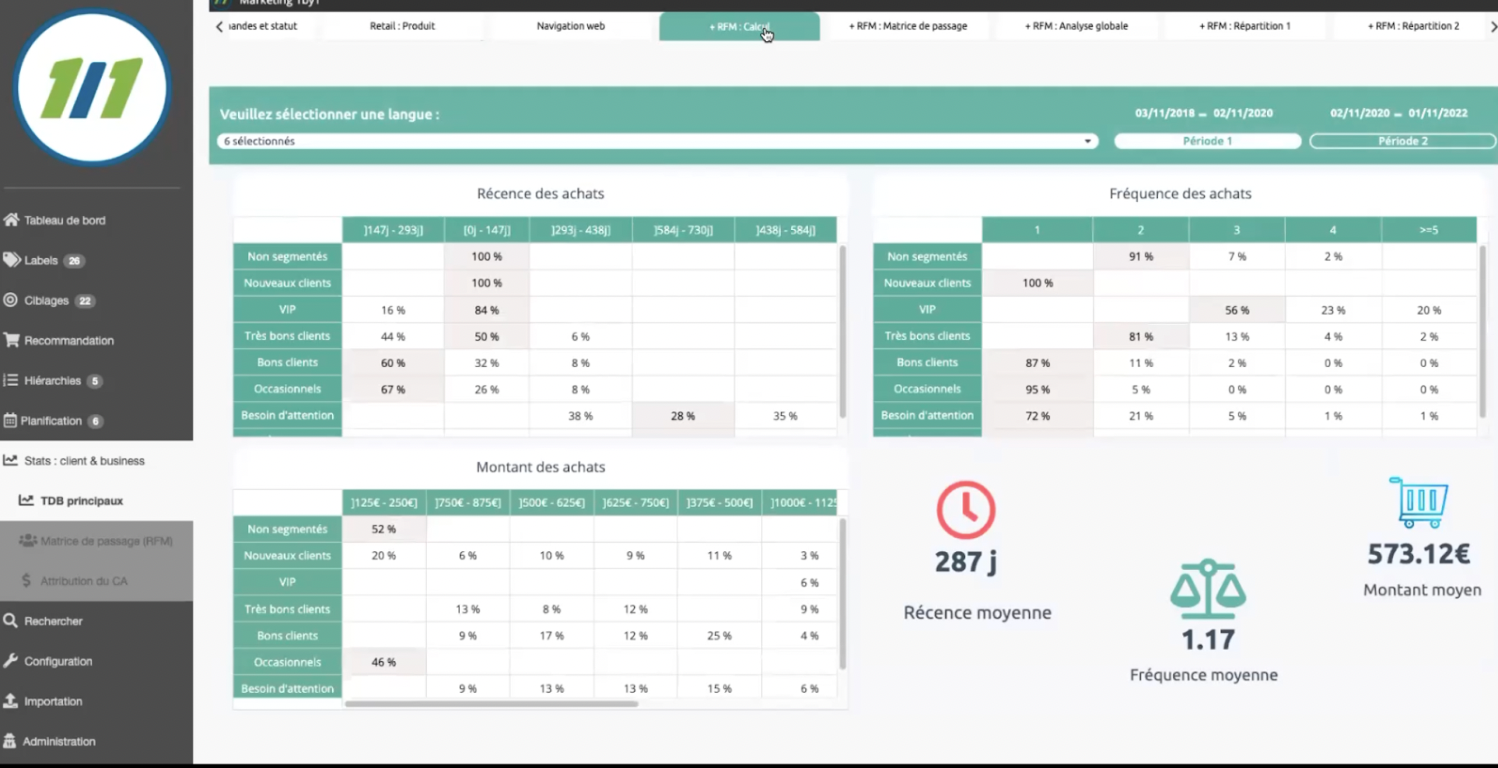Click the Configuration wrench icon
This screenshot has height=768, width=1498.
[11, 661]
